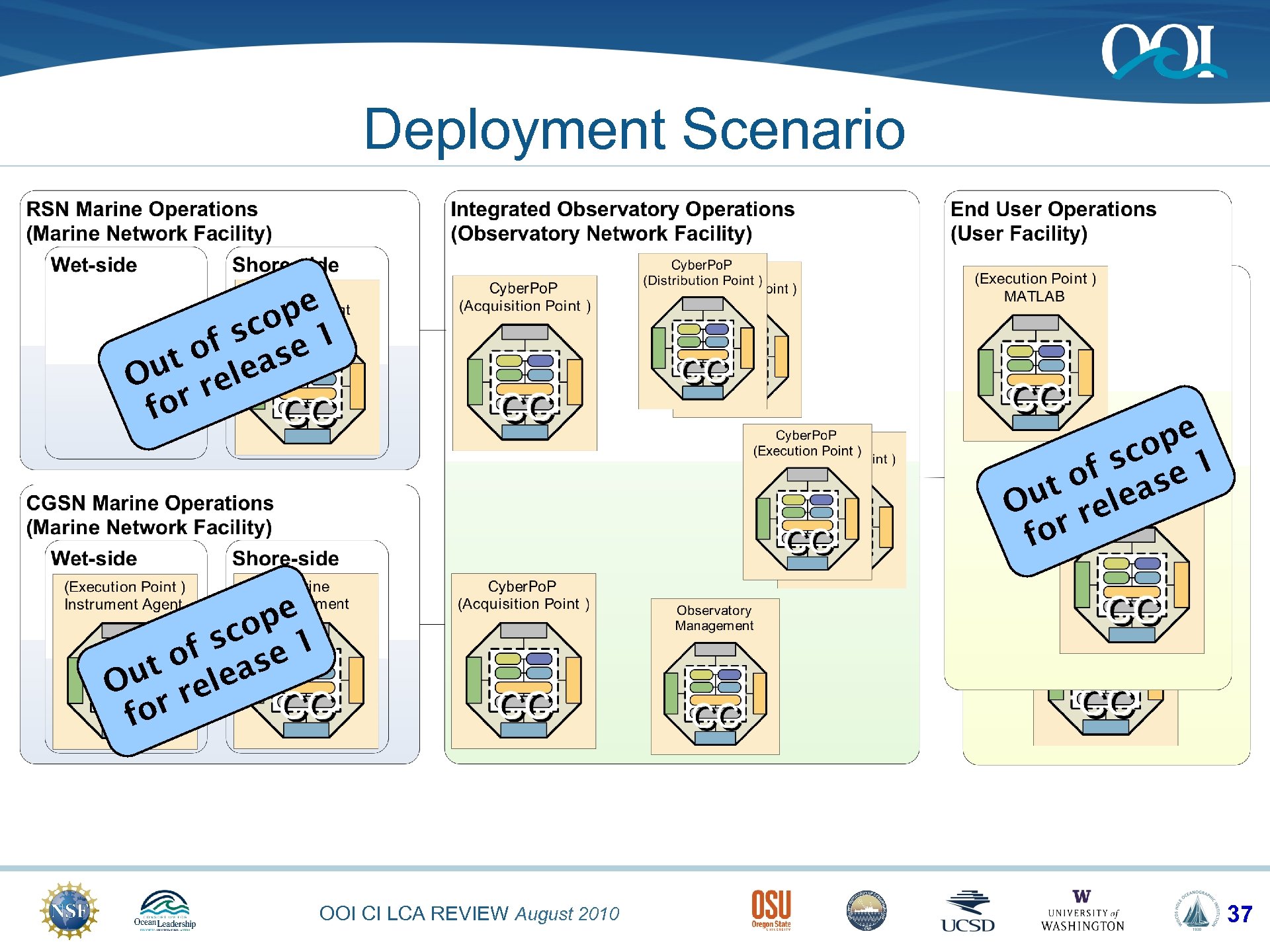Click the Ocean Leadership logo
1270x952 pixels.
165,911
